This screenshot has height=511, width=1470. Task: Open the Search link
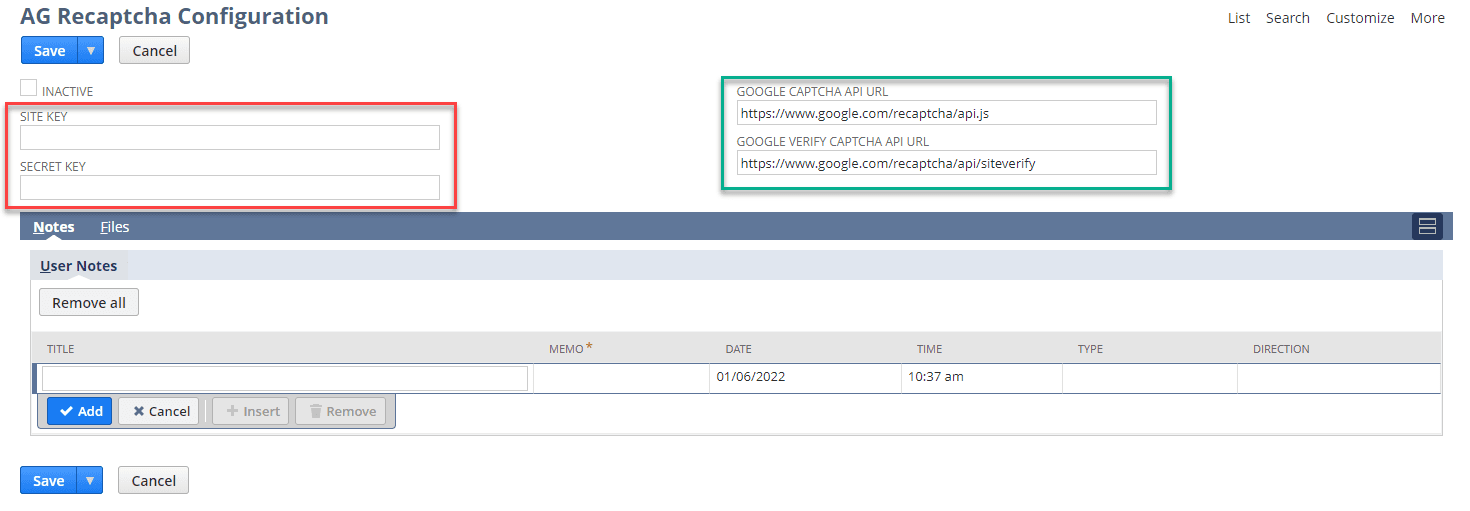coord(1288,18)
